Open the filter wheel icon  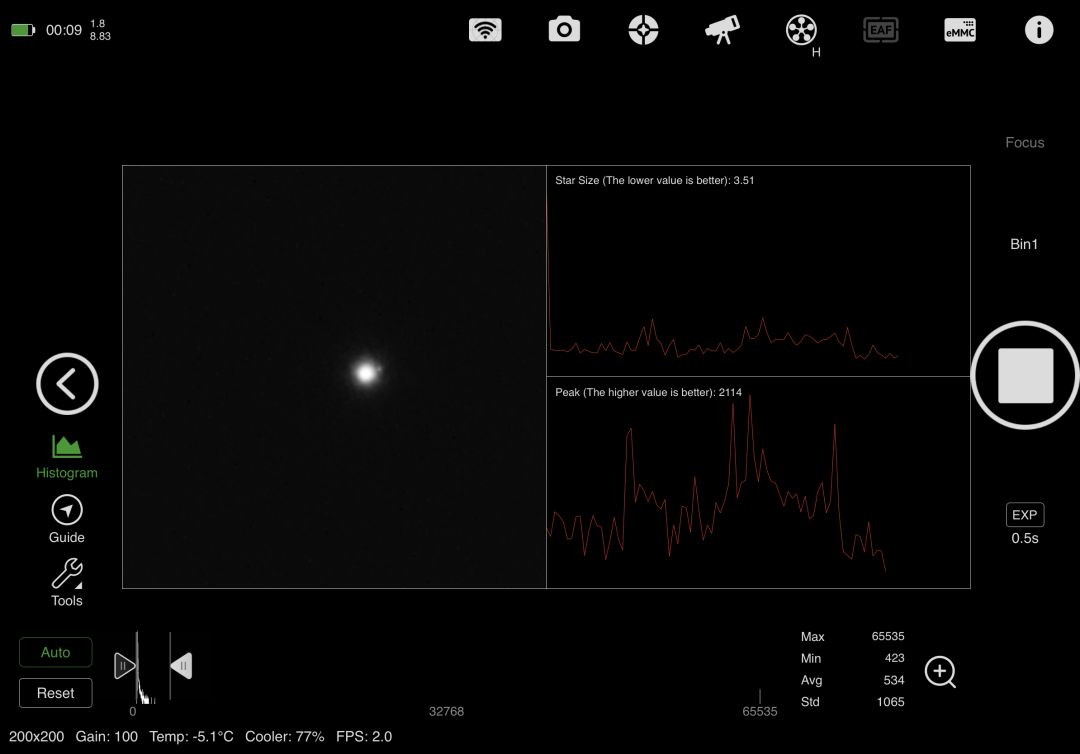tap(801, 30)
